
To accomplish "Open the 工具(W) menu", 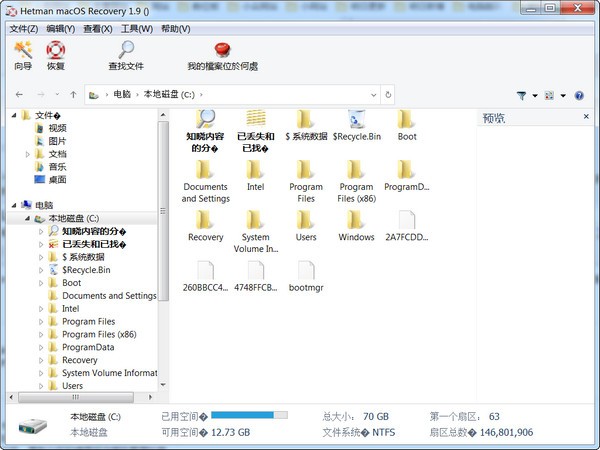I will [x=137, y=29].
